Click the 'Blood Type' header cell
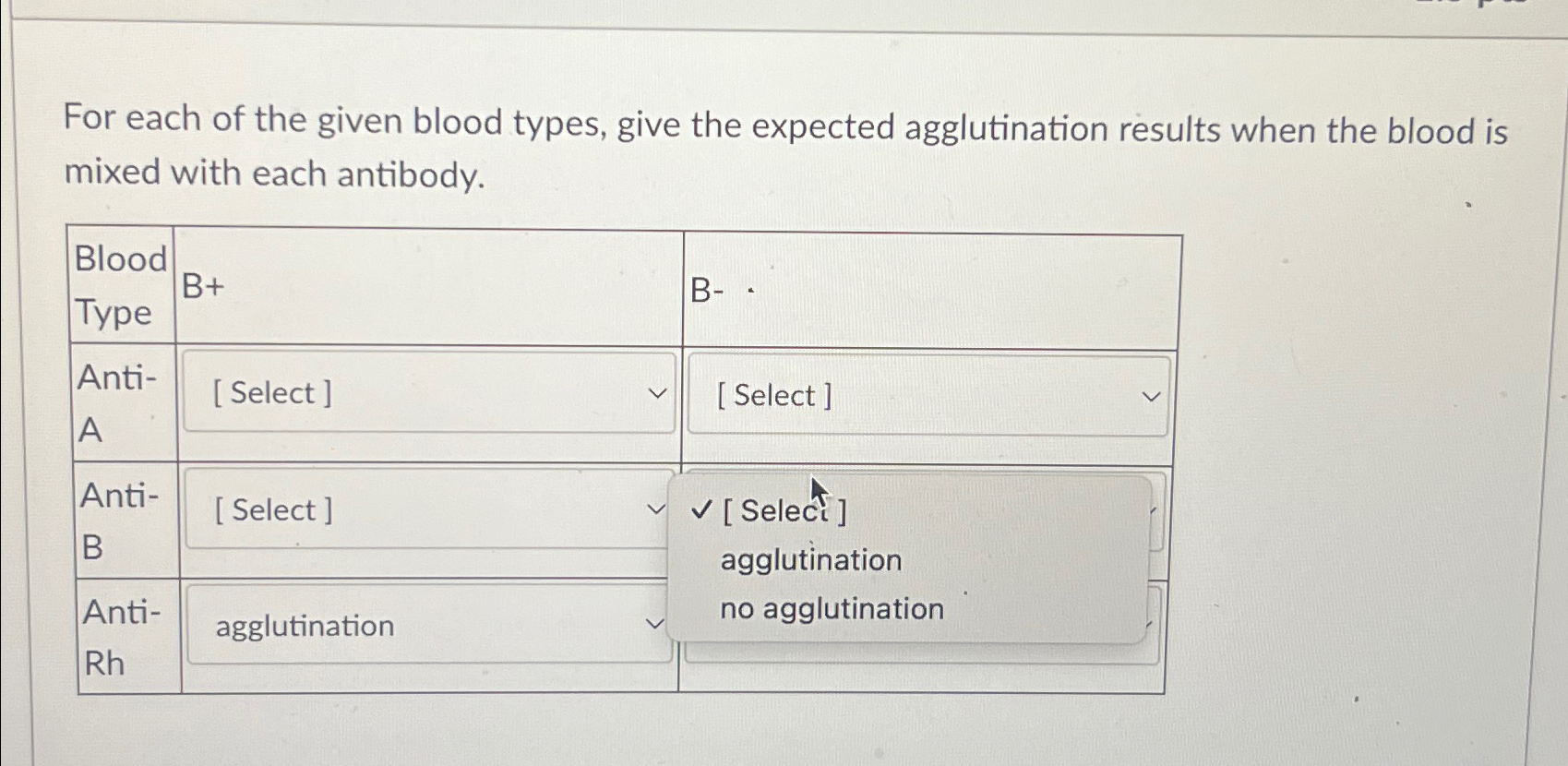This screenshot has height=766, width=1568. 120,287
